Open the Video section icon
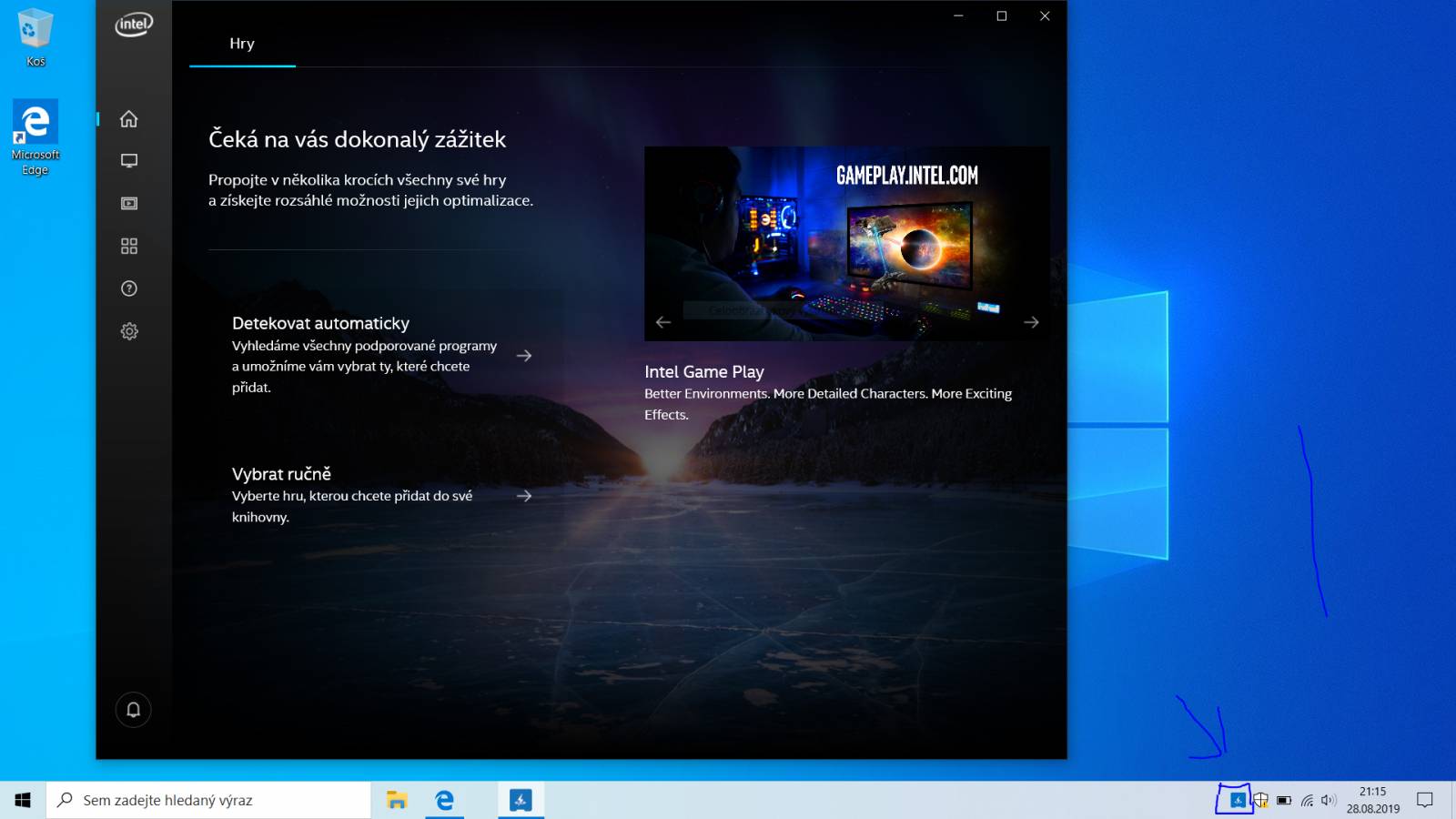 click(129, 203)
